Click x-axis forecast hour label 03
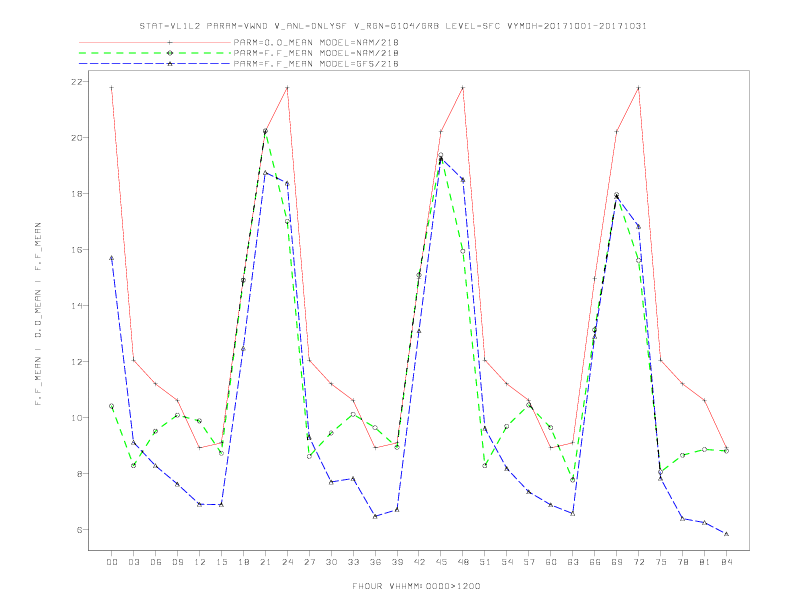The image size is (792, 612). click(x=133, y=562)
